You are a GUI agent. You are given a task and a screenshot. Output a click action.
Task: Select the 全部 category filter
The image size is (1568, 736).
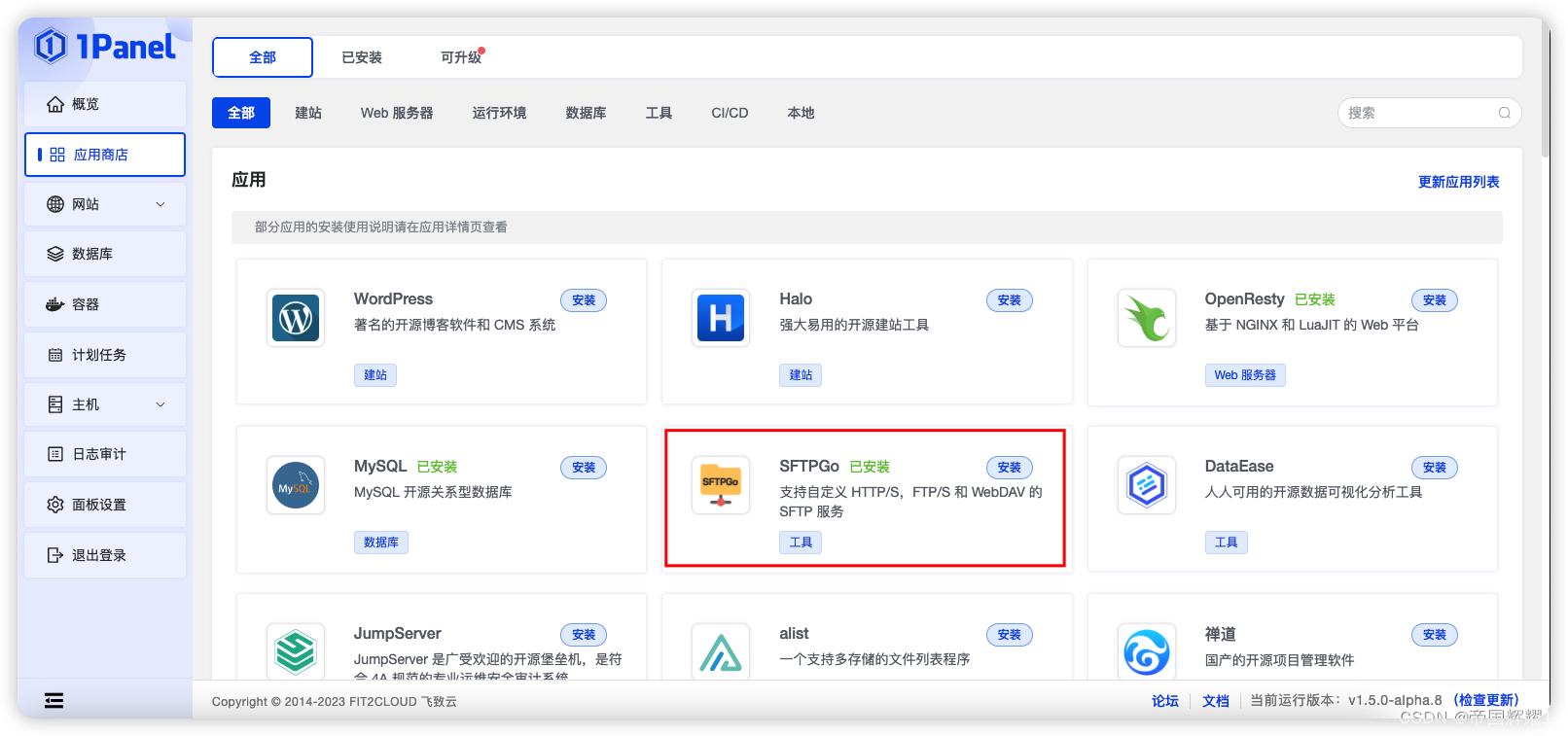(x=241, y=113)
